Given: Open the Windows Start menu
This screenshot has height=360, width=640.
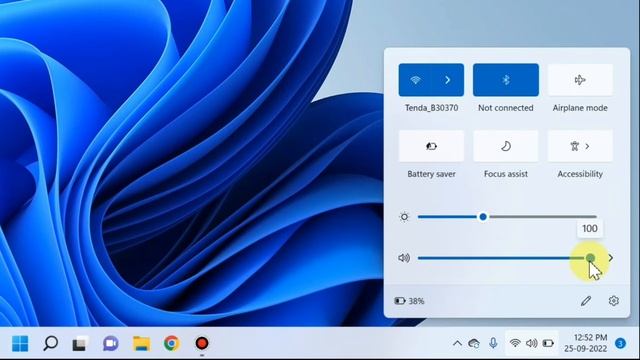Looking at the screenshot, I should click(x=20, y=343).
